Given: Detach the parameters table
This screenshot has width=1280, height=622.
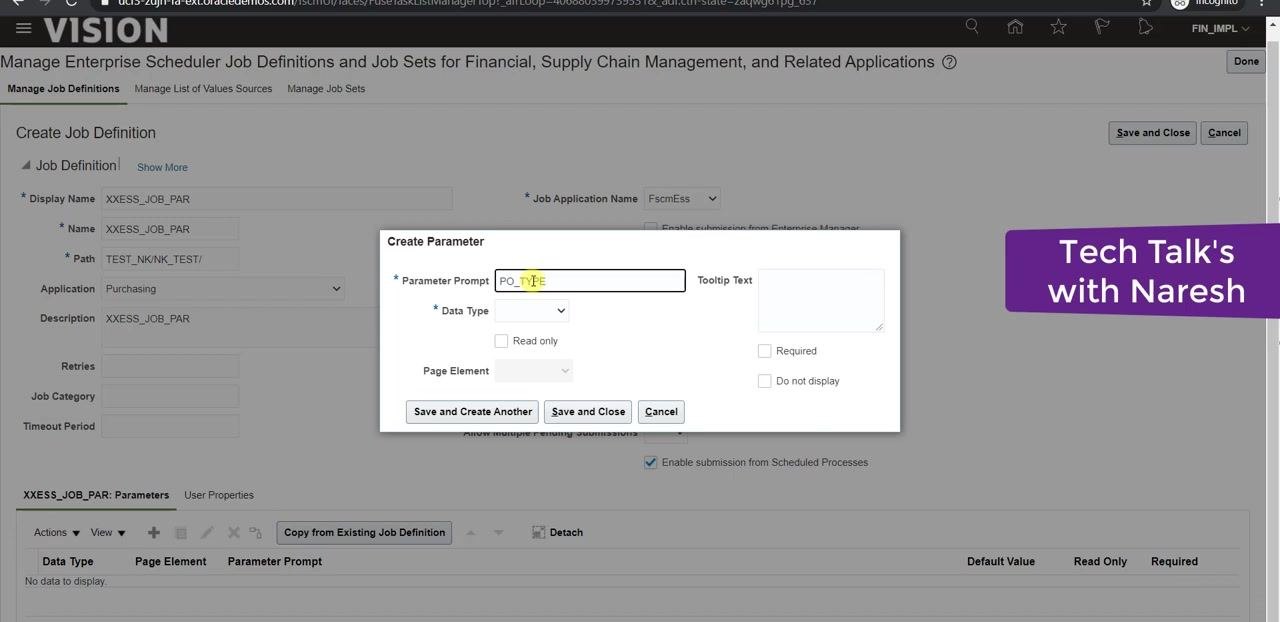Looking at the screenshot, I should click(557, 533).
